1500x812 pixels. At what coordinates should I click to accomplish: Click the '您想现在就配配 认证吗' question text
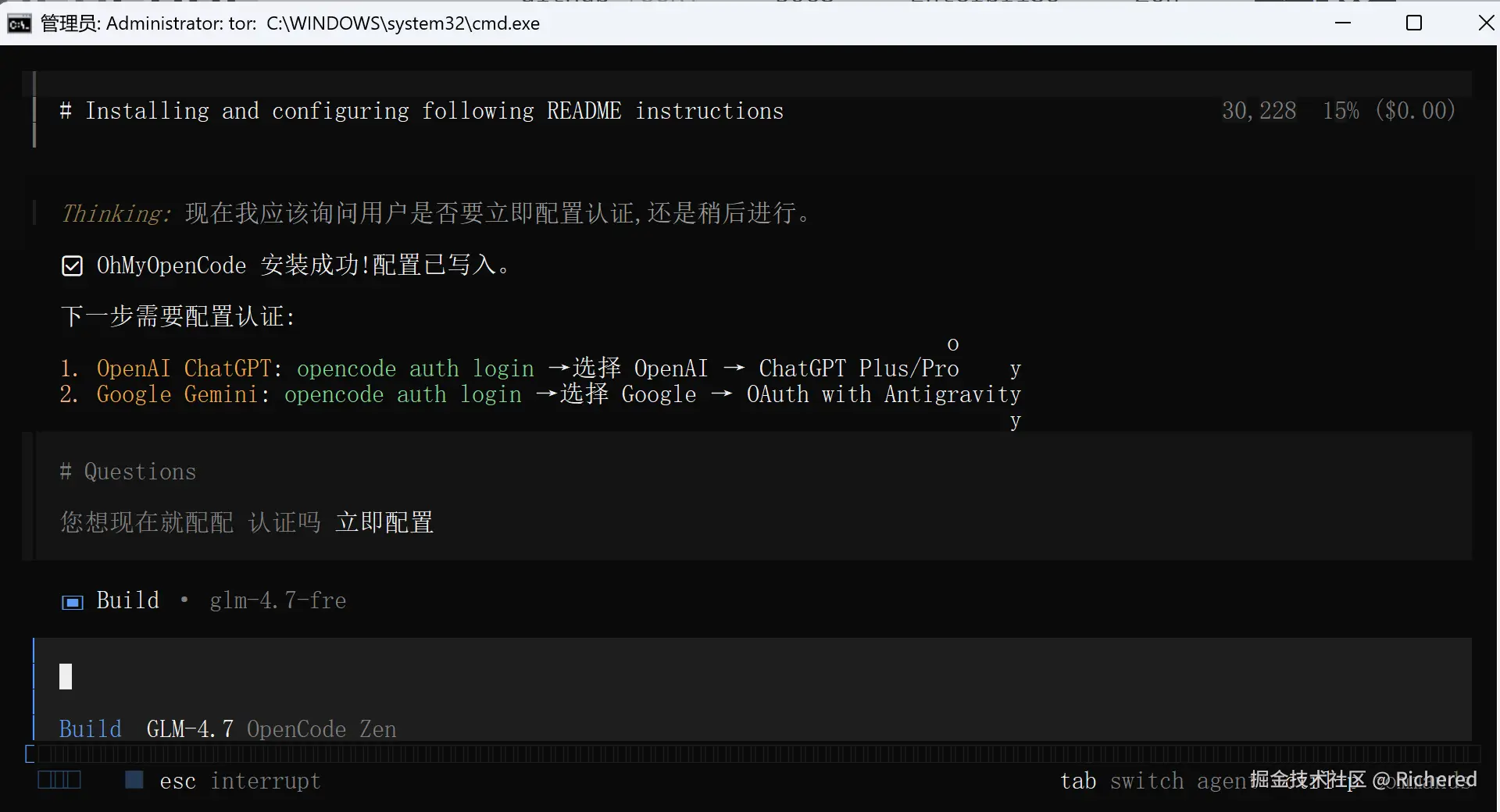[191, 522]
